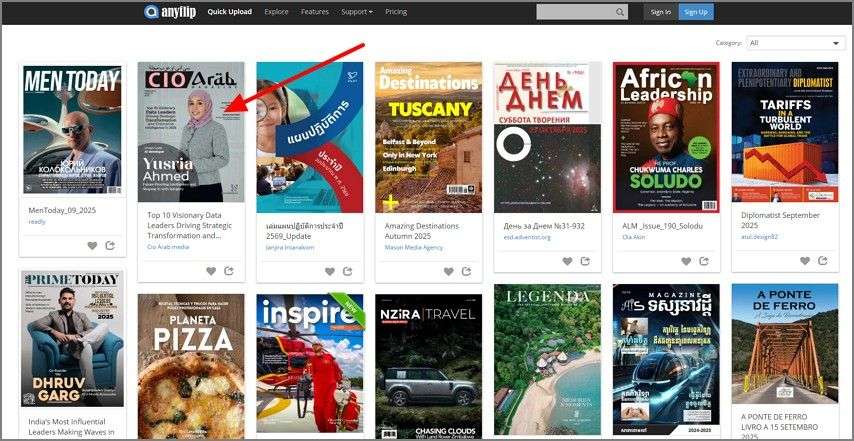
Task: Like the 2569_Update Thai book
Action: 330,271
